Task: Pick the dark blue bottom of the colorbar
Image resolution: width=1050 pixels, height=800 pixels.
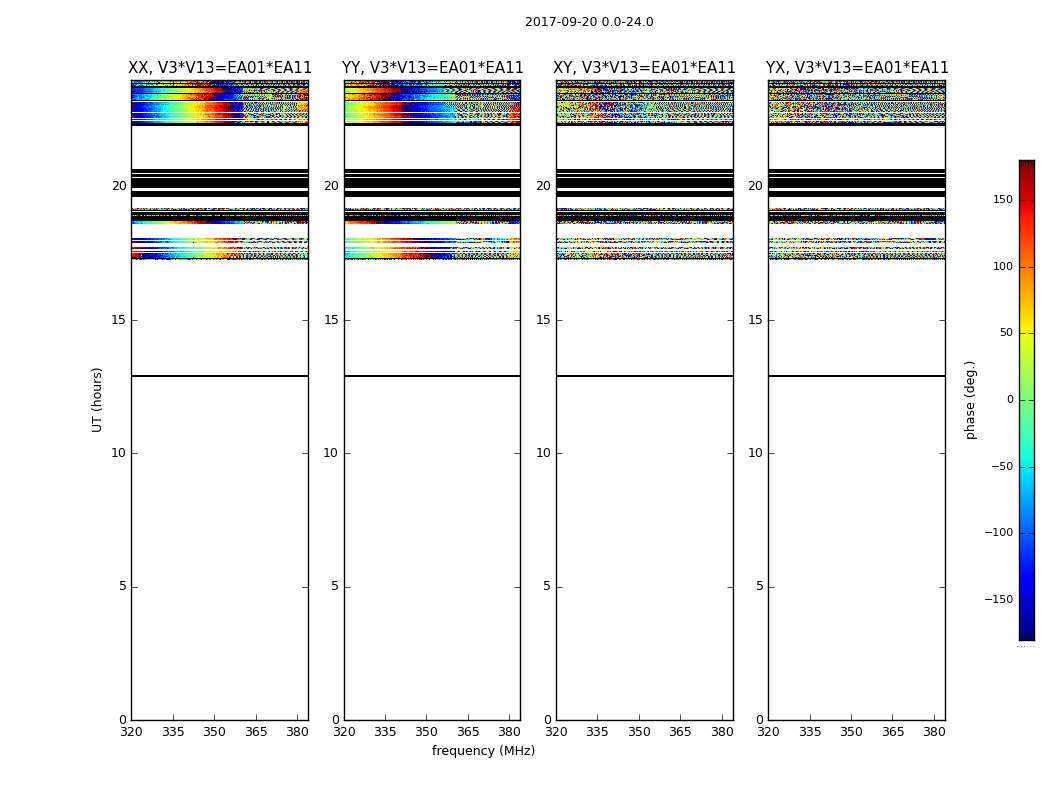Action: pyautogui.click(x=1027, y=633)
